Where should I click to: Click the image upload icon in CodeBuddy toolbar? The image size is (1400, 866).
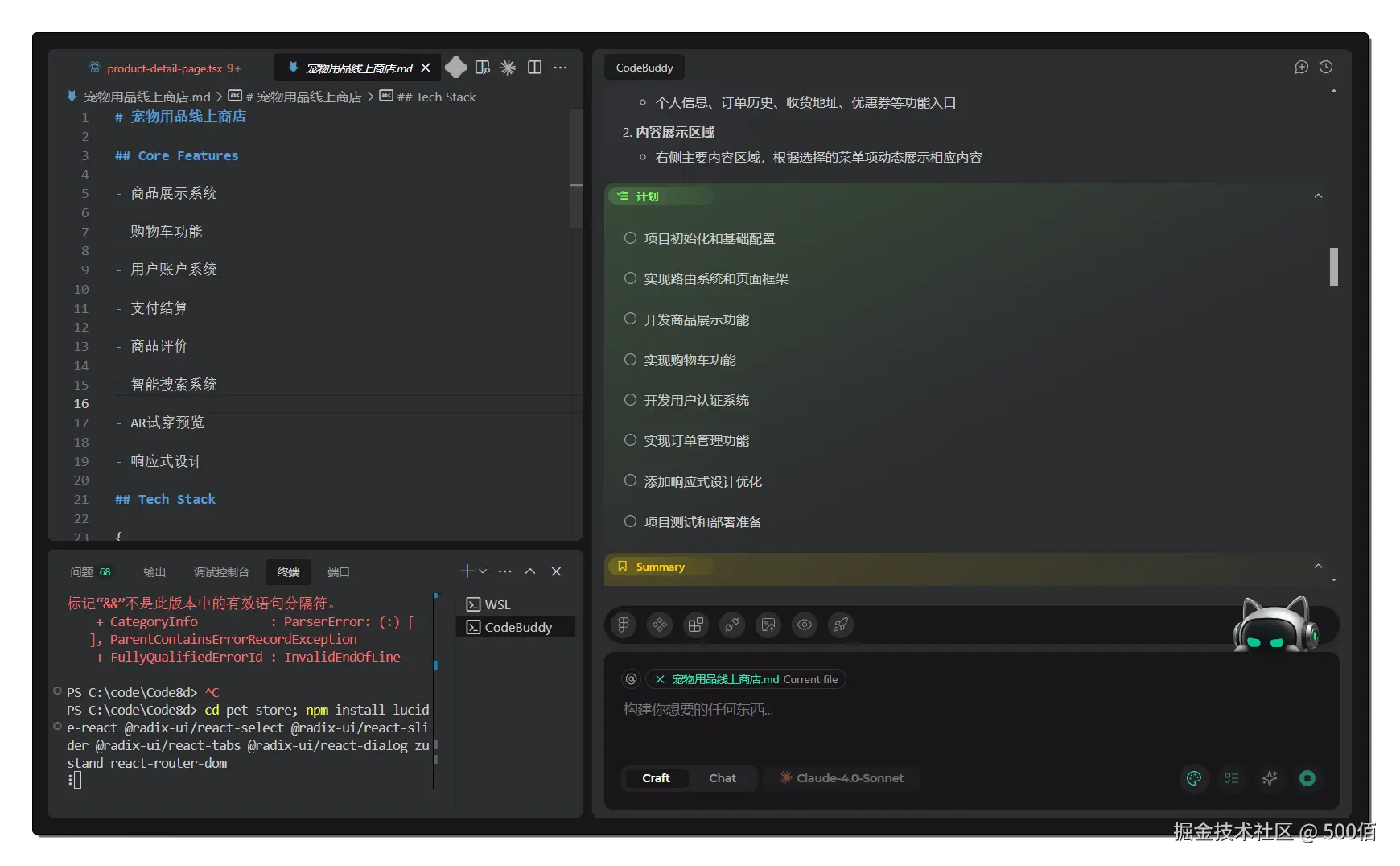click(x=768, y=625)
